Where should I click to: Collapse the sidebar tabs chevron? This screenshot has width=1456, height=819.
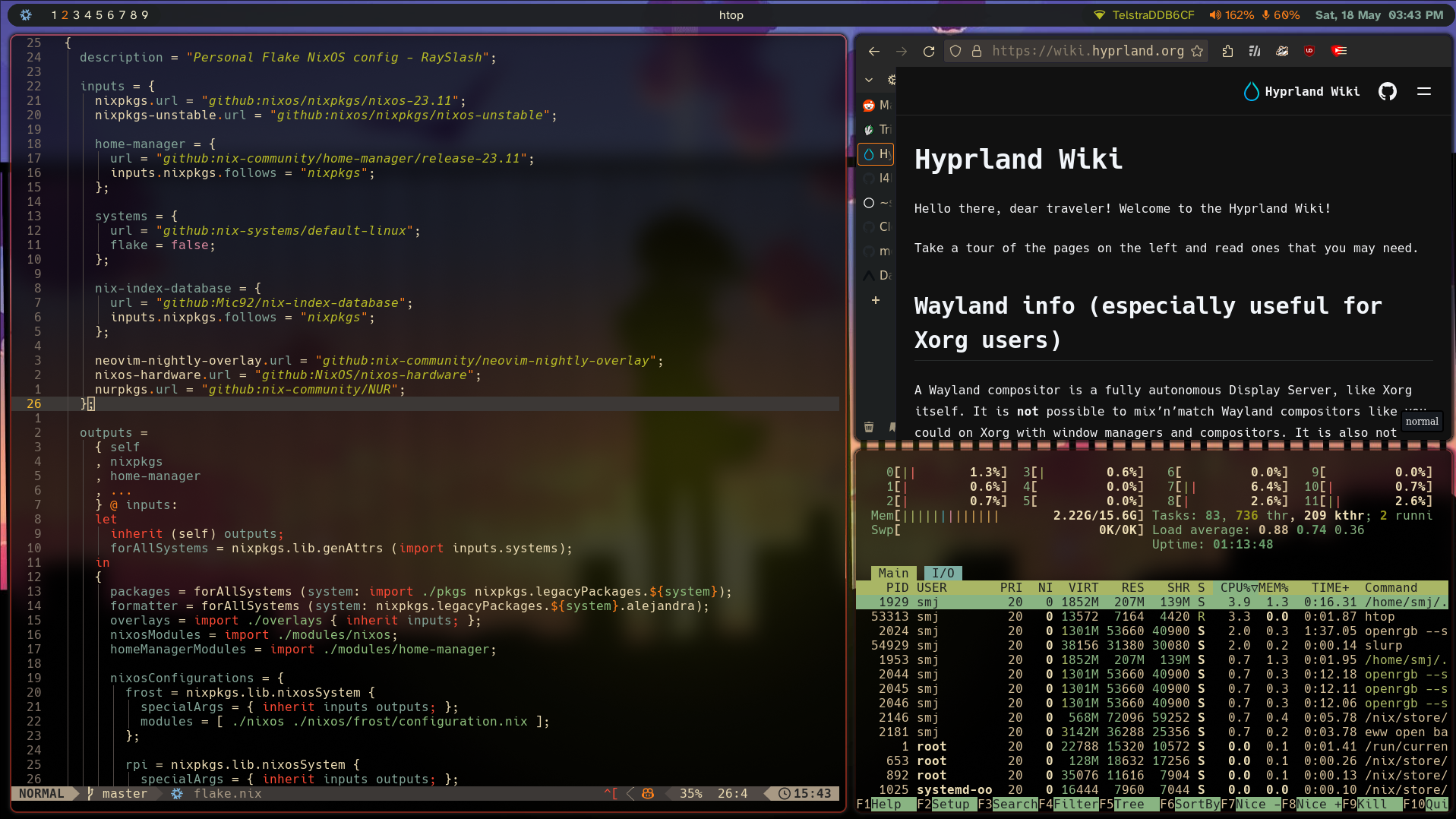click(x=869, y=80)
